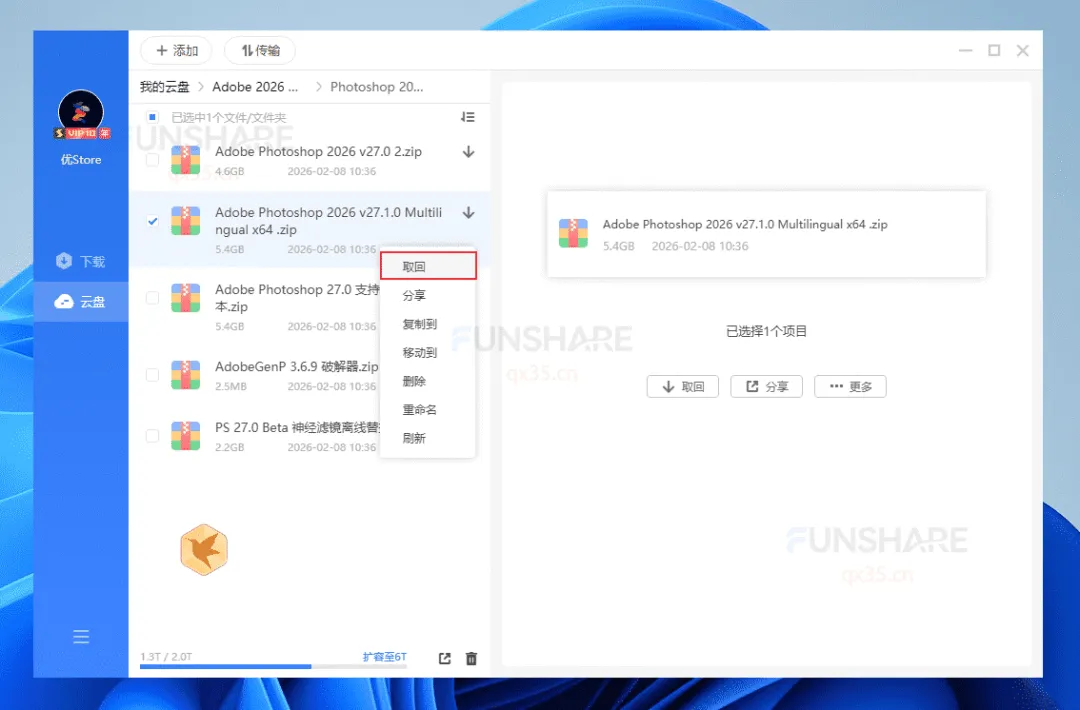1080x710 pixels.
Task: Navigate to 我的云盘 breadcrumb
Action: [165, 87]
